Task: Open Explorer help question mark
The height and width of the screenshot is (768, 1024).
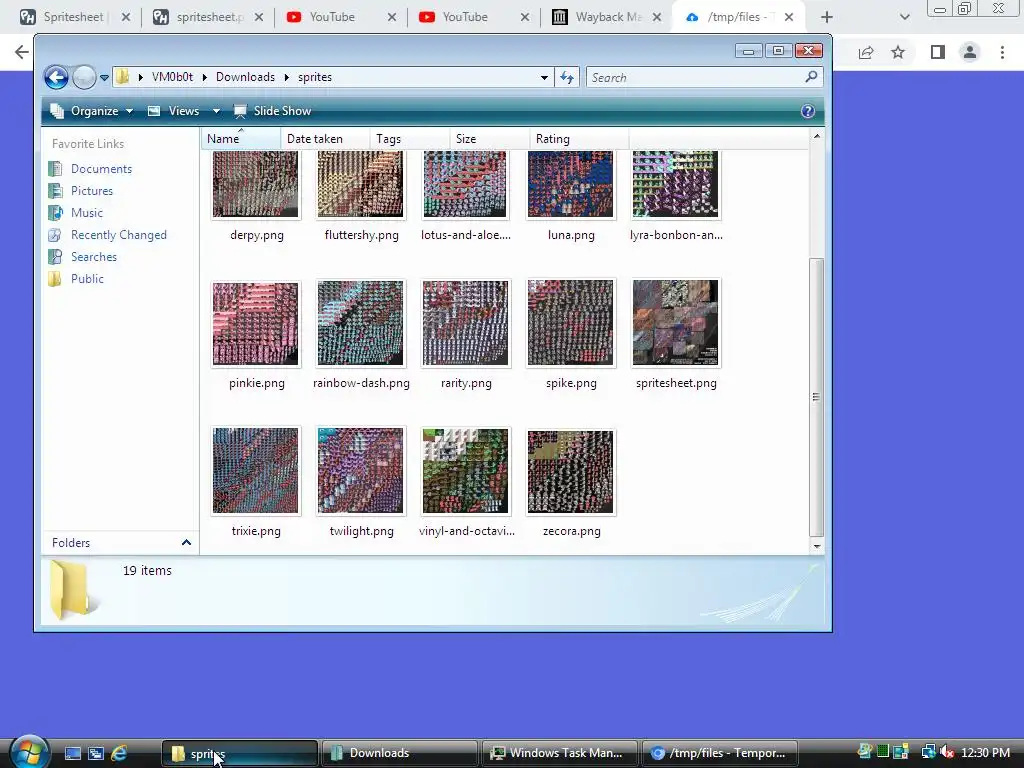Action: [x=808, y=111]
